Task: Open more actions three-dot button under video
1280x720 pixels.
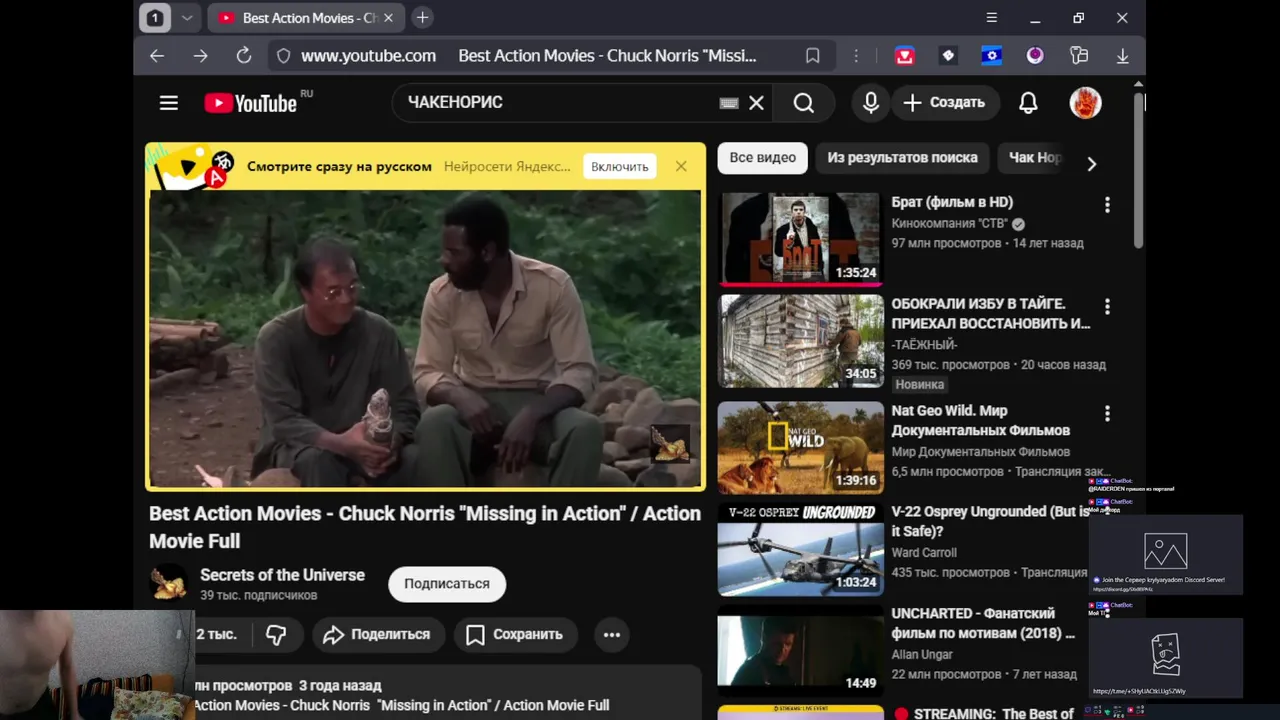Action: point(612,635)
